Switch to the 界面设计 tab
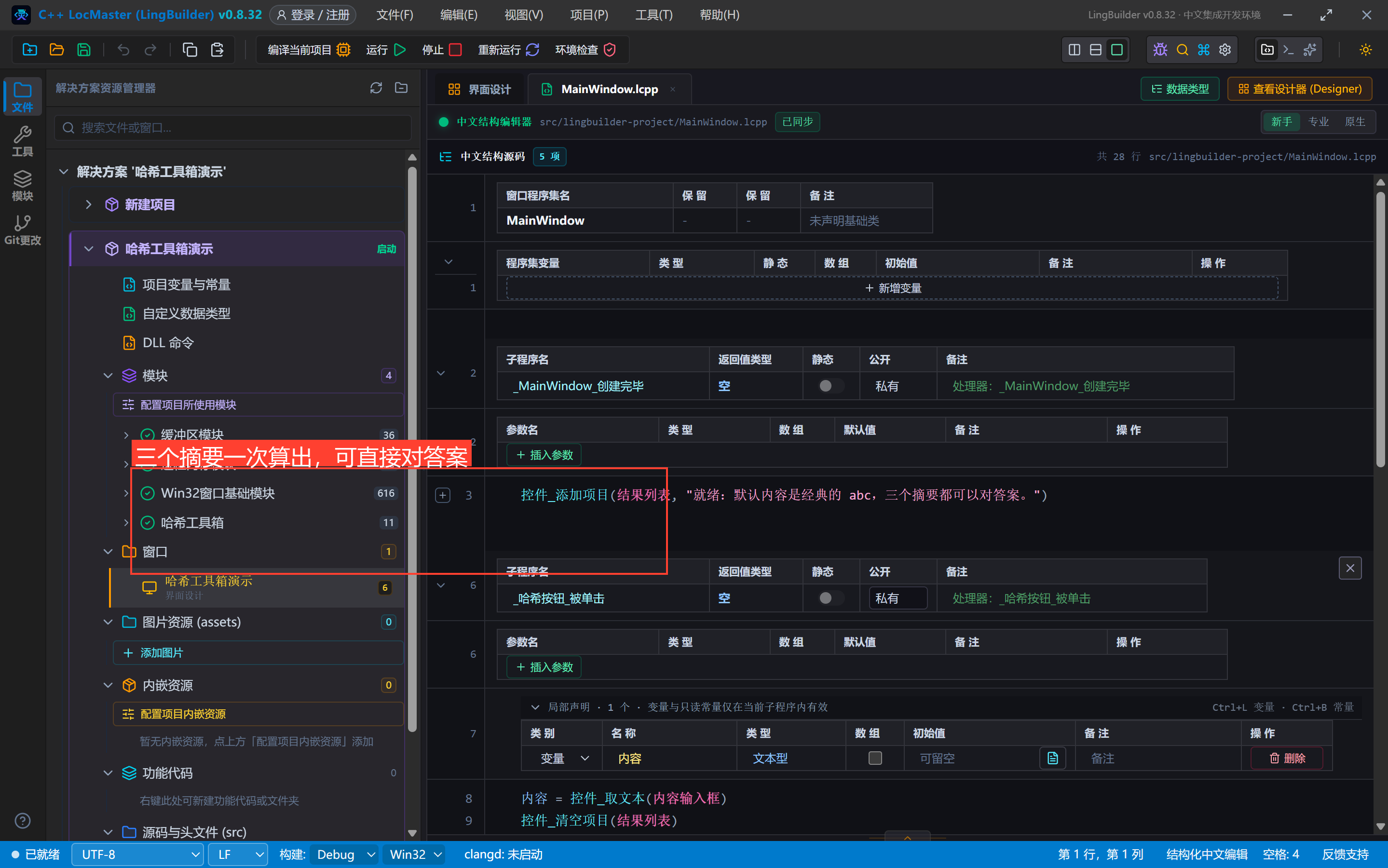The width and height of the screenshot is (1388, 868). [x=479, y=89]
